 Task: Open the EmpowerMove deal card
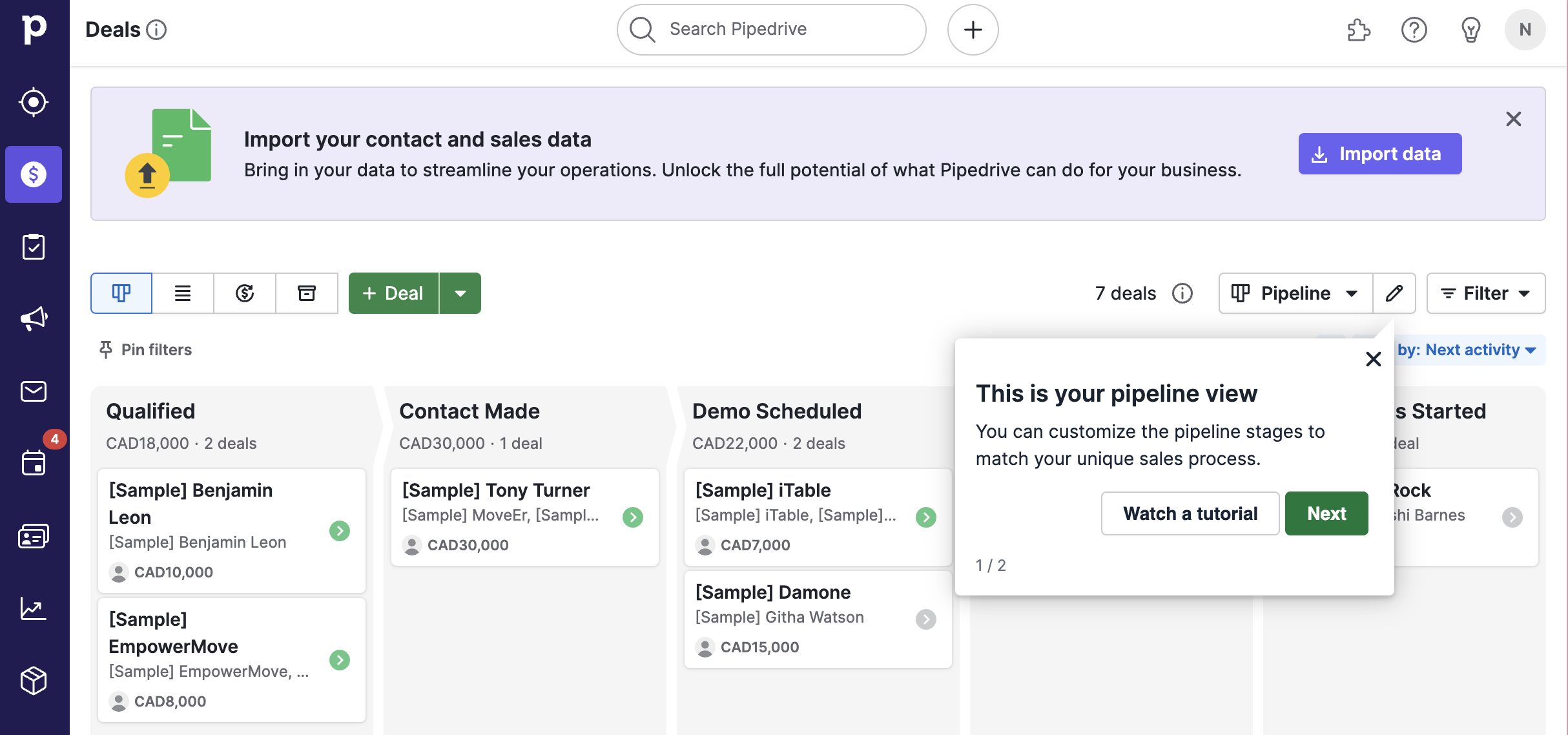(x=232, y=660)
